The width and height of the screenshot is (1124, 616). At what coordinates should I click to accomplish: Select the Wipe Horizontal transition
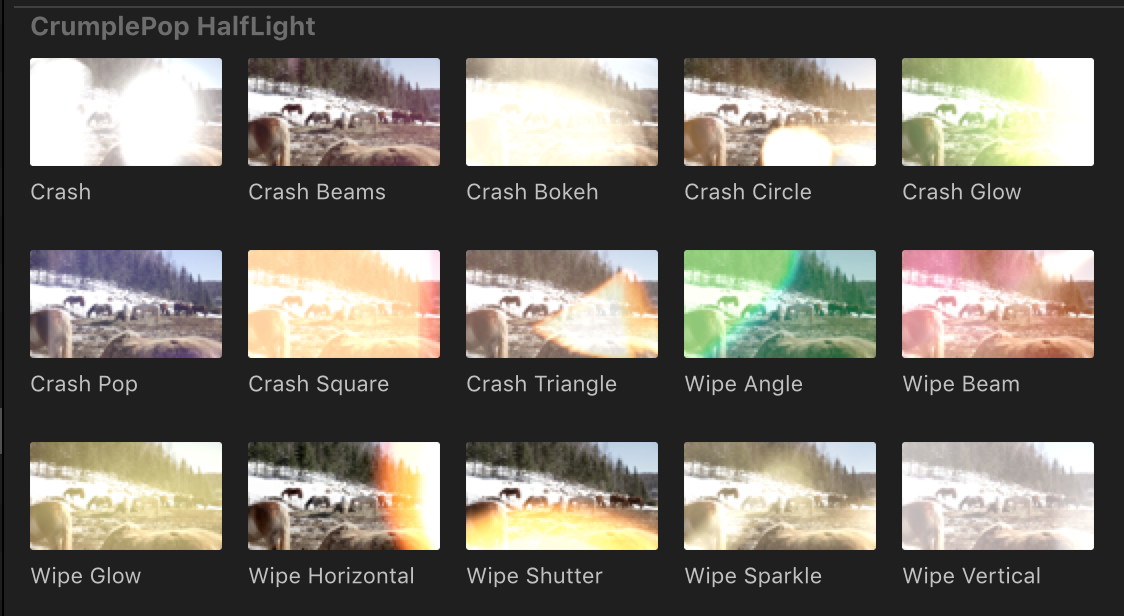(344, 496)
